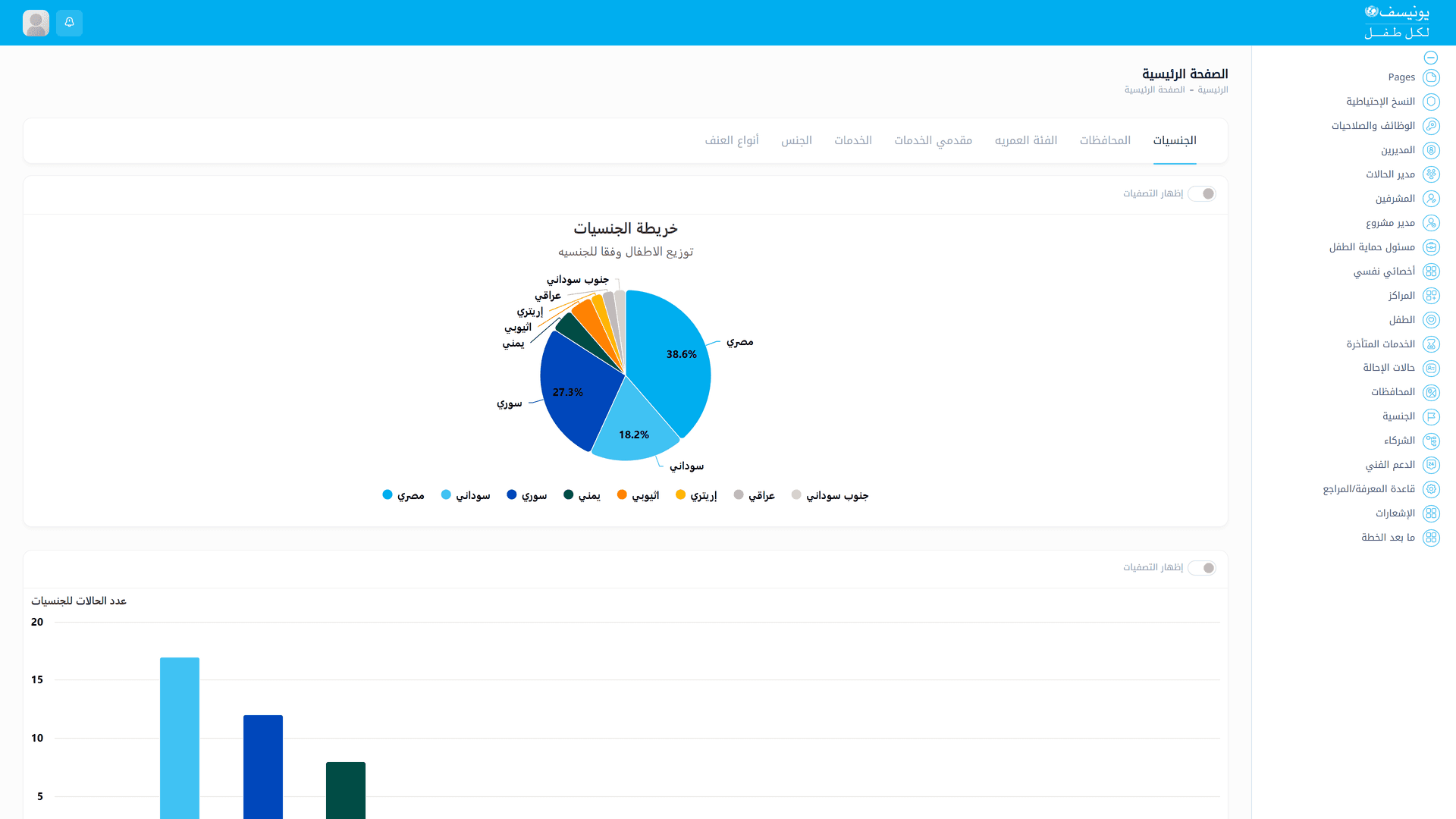Image resolution: width=1456 pixels, height=819 pixels.
Task: Click the chart title خريطة الجنسيات
Action: pos(626,229)
